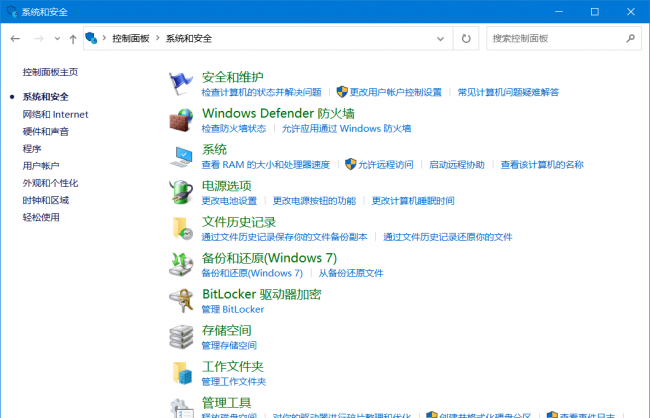
Task: Go up one level with up arrow
Action: (73, 39)
